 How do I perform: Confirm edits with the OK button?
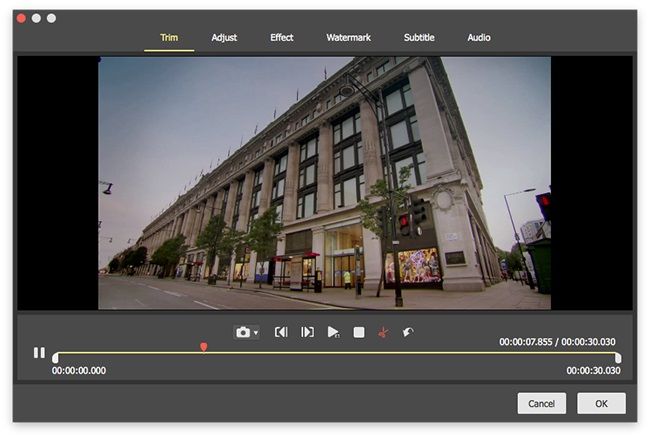click(601, 403)
